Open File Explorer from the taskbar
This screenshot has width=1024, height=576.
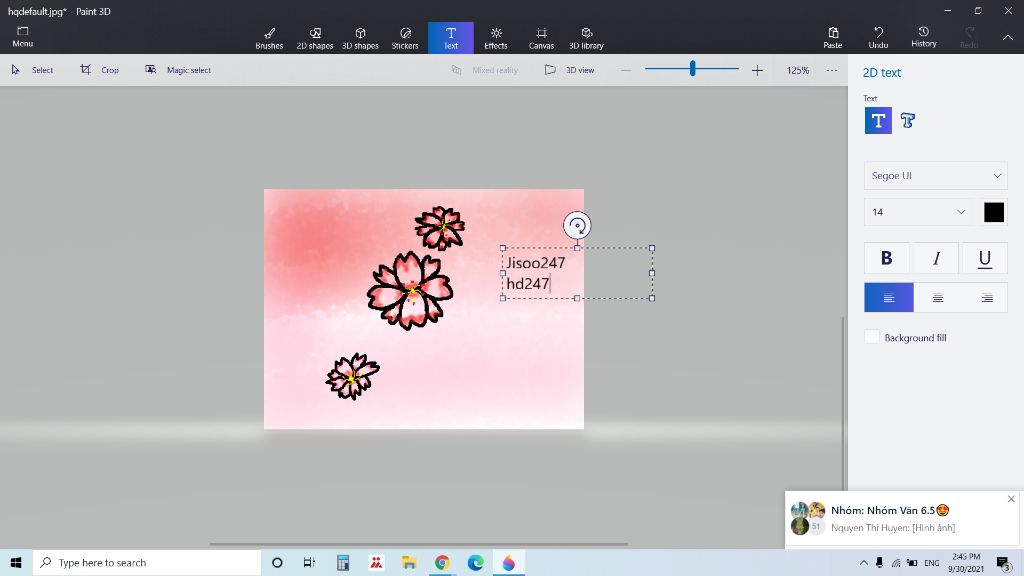coord(409,562)
